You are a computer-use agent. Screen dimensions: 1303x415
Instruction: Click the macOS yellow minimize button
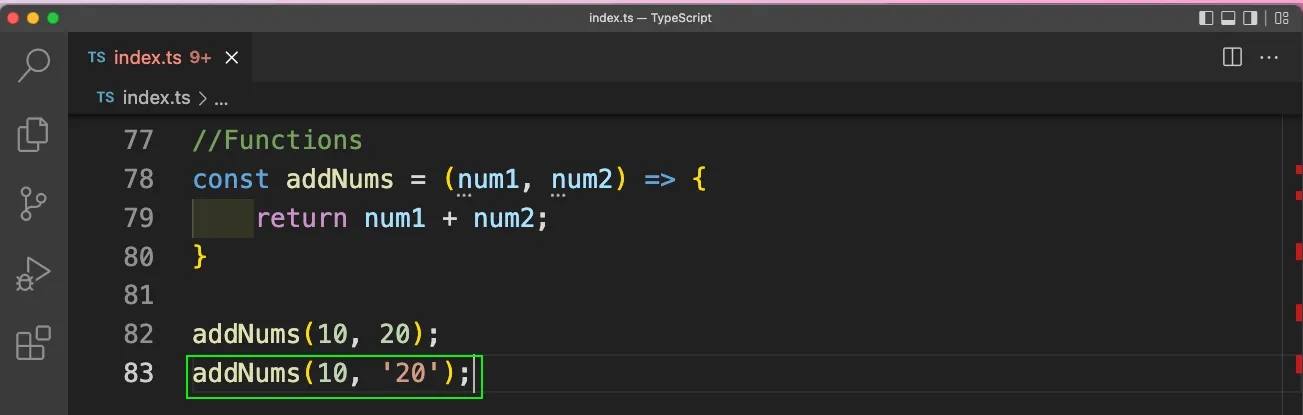[x=33, y=18]
